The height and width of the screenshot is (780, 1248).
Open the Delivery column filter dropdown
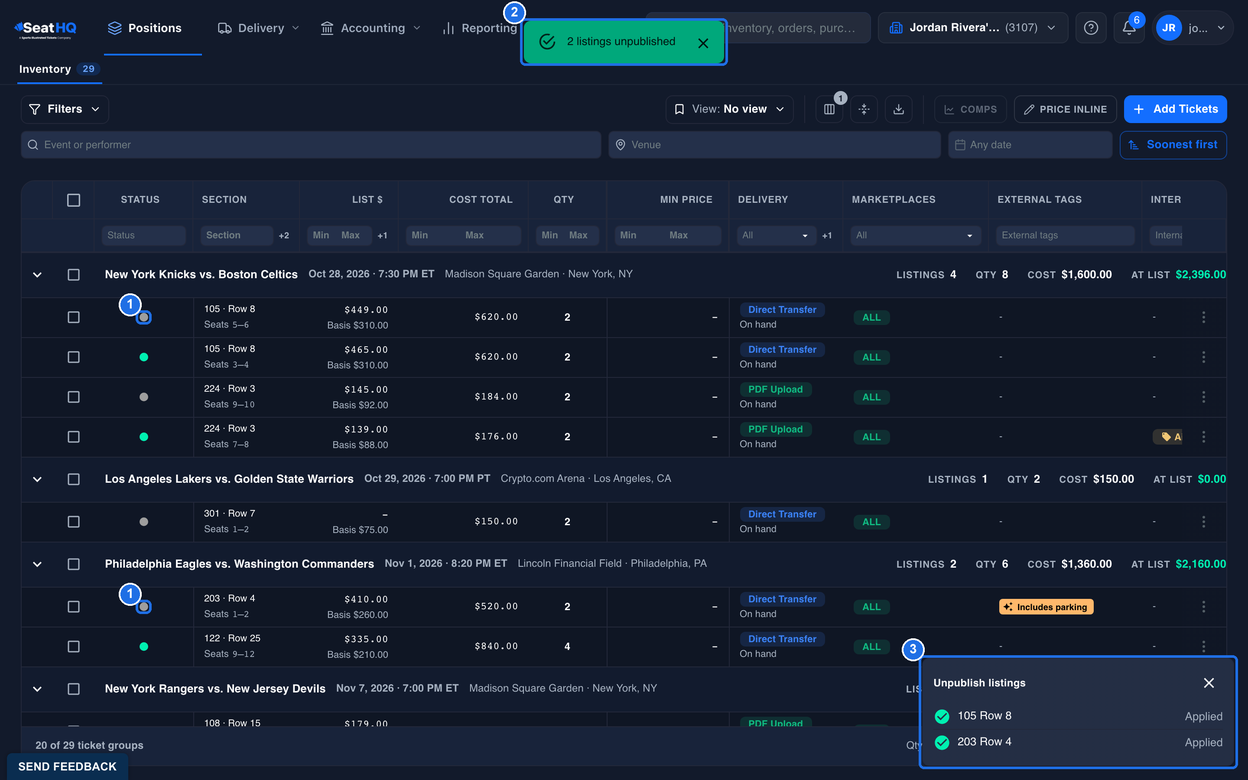pos(776,236)
